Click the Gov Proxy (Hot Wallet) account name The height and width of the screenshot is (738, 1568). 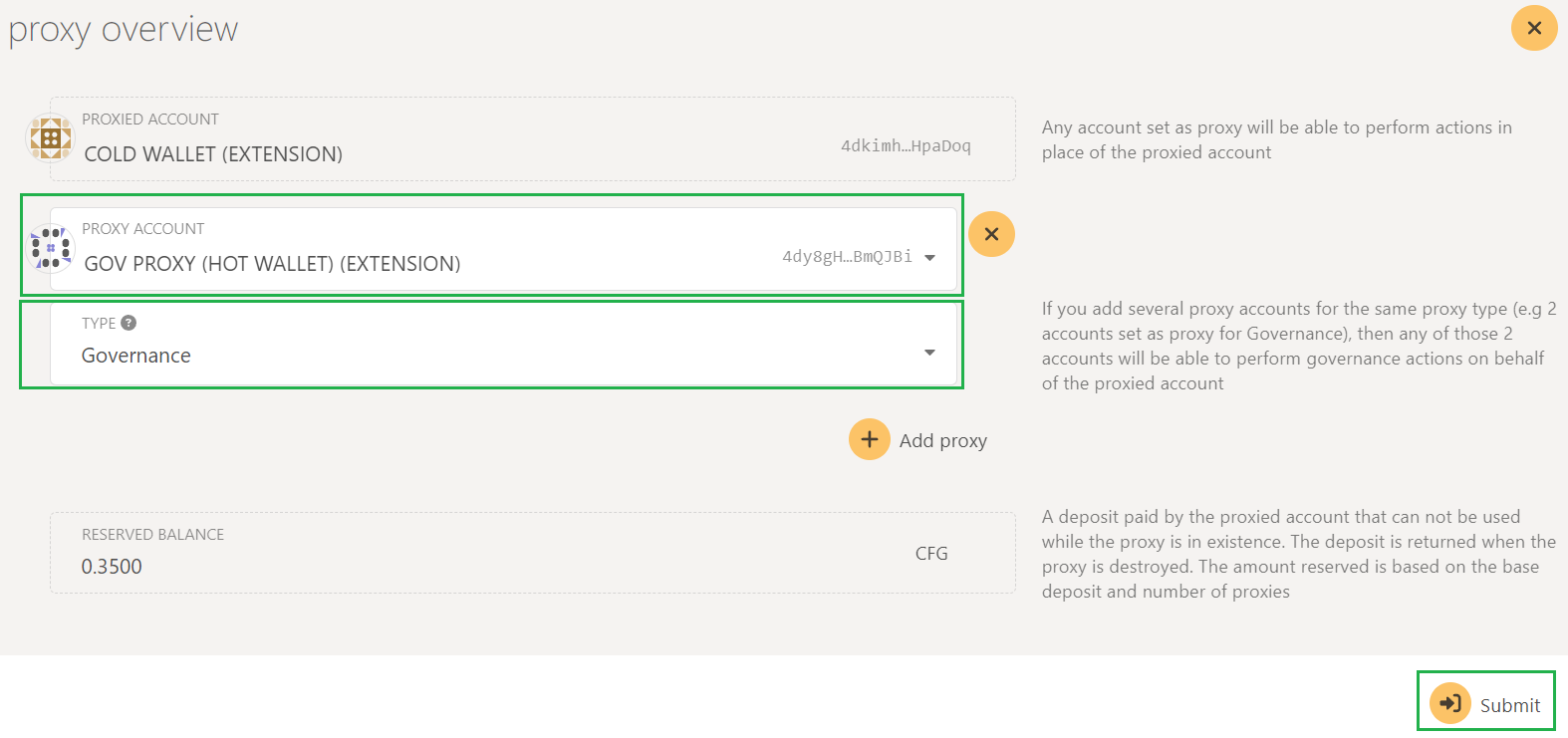click(x=272, y=264)
